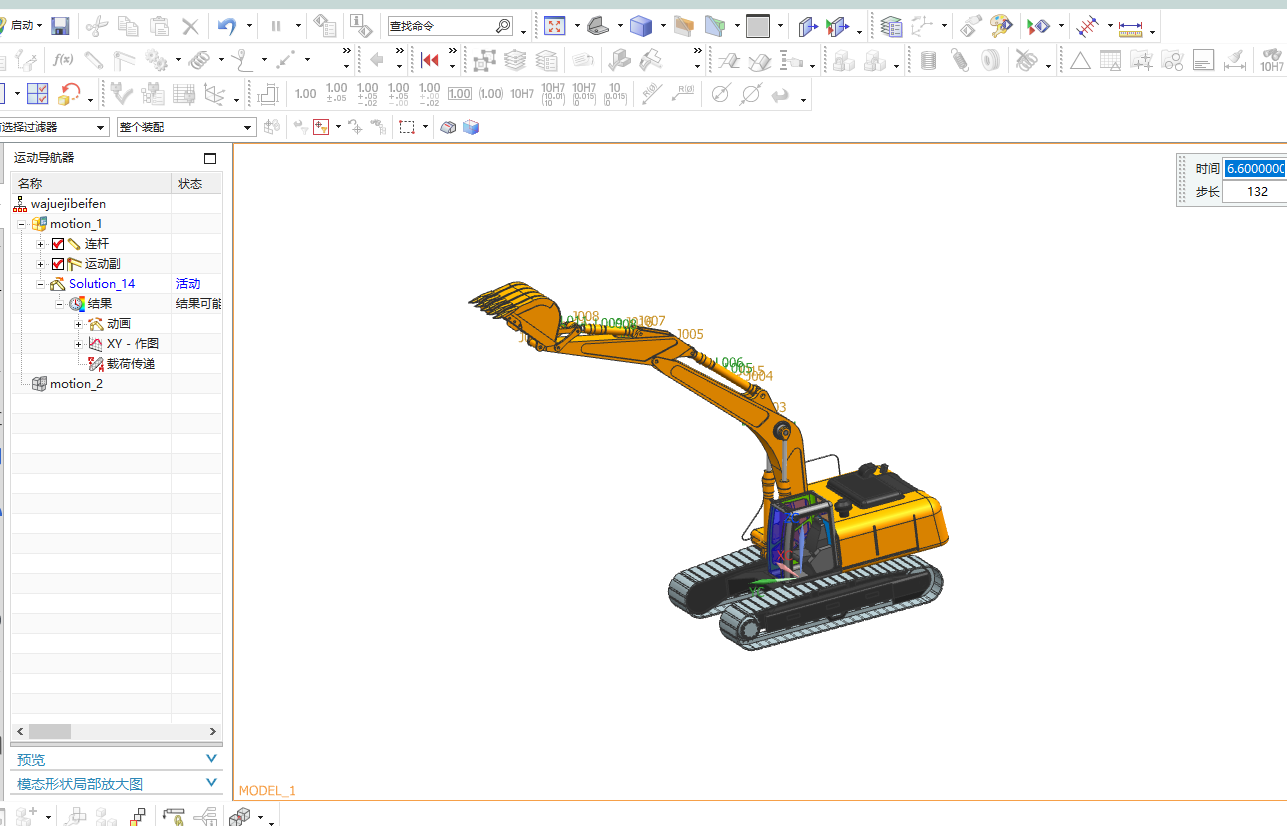Click the Paste clipboard icon

(159, 26)
